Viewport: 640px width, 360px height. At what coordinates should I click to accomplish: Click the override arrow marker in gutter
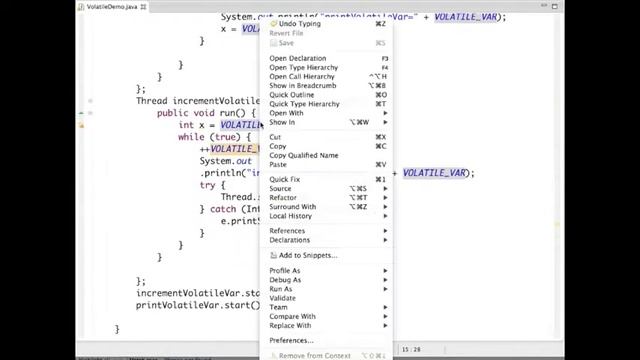tap(81, 113)
